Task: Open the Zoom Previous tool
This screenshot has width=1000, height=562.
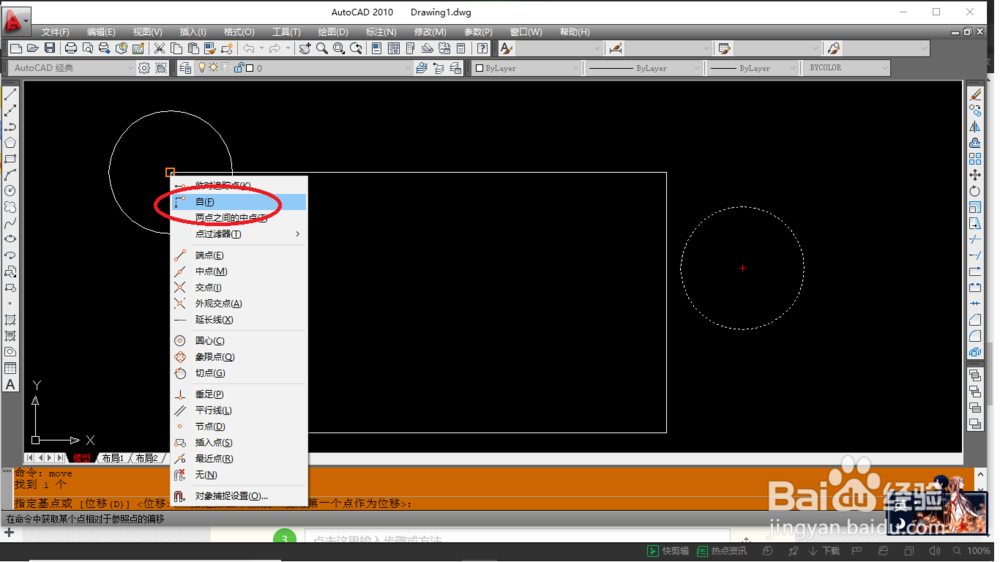Action: [356, 48]
